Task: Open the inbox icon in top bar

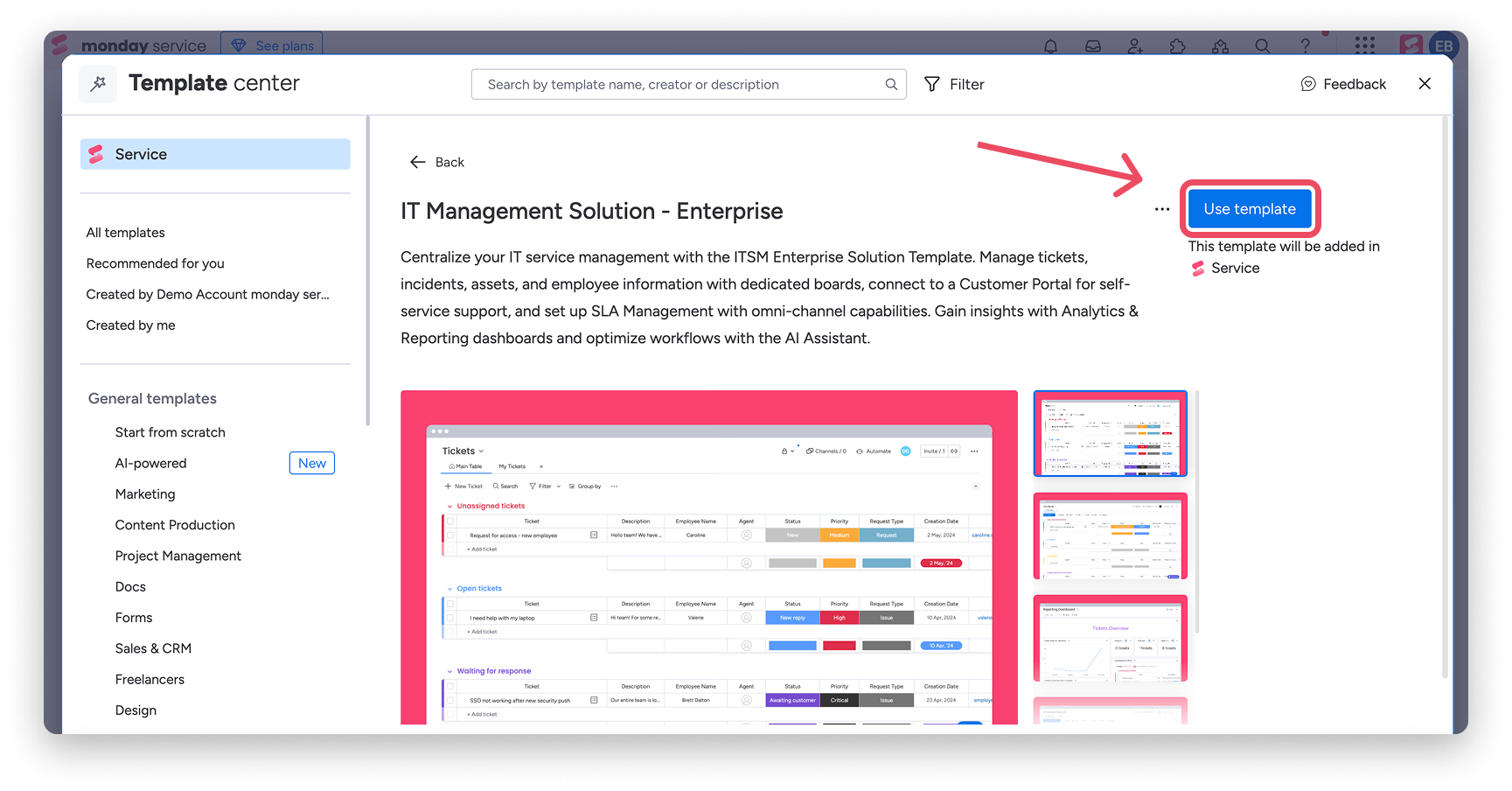Action: [x=1093, y=45]
